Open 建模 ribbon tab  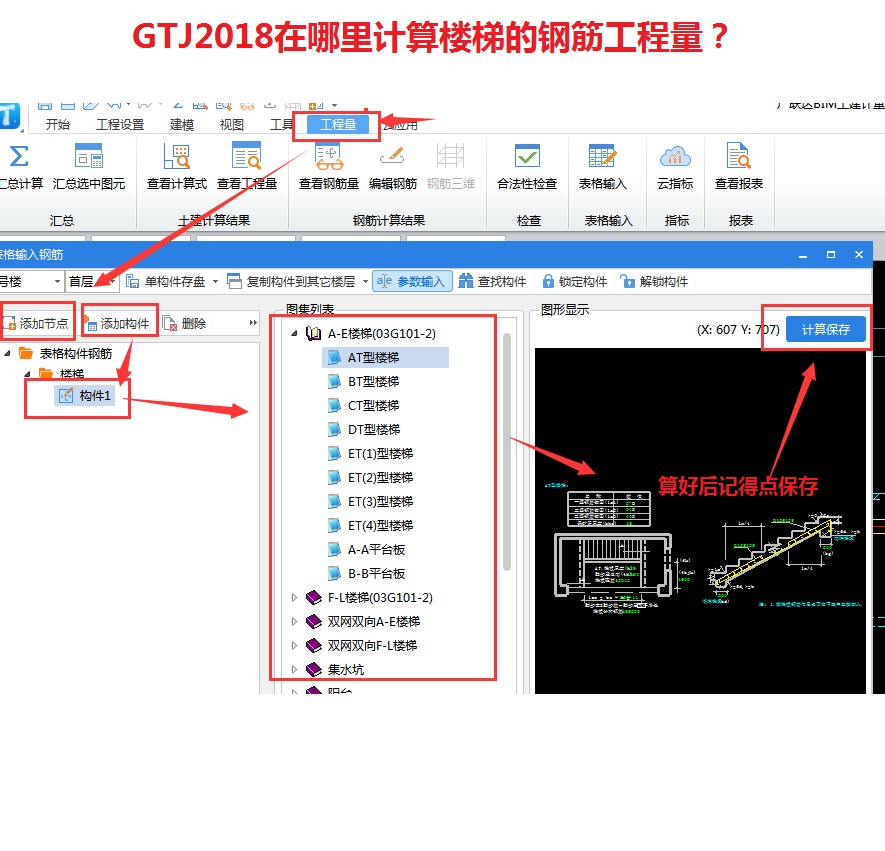(x=182, y=124)
